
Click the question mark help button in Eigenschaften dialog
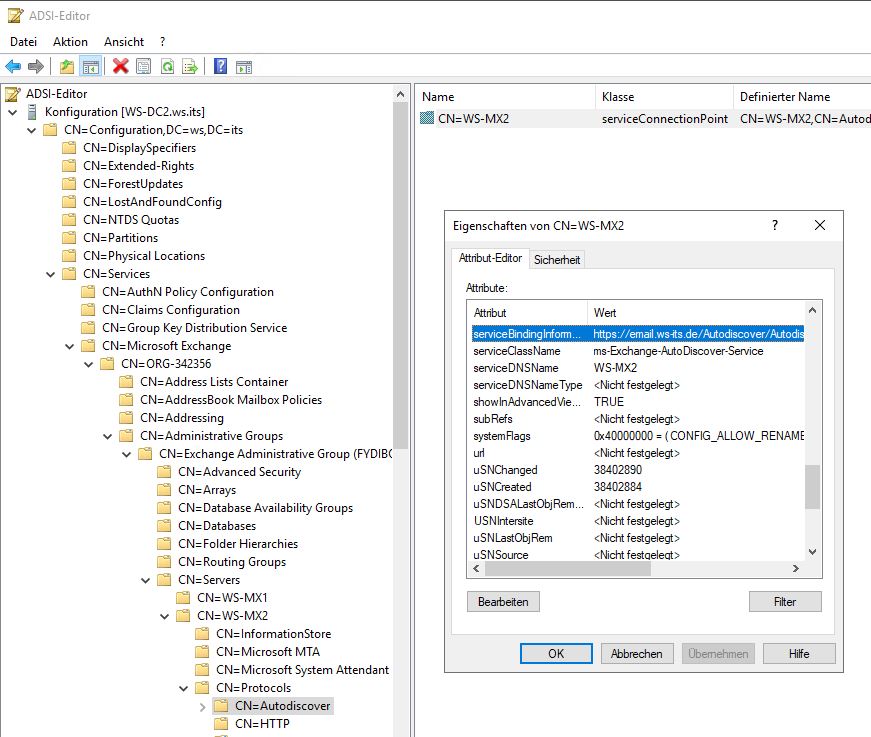(x=775, y=225)
